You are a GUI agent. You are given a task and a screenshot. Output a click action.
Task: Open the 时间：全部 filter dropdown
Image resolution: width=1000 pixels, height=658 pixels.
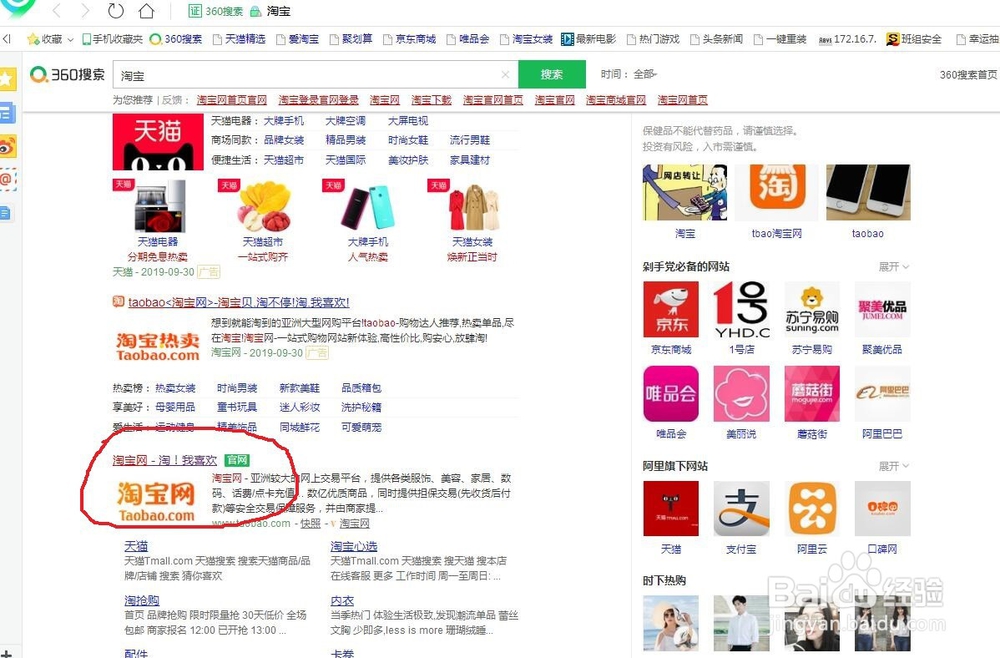tap(629, 74)
